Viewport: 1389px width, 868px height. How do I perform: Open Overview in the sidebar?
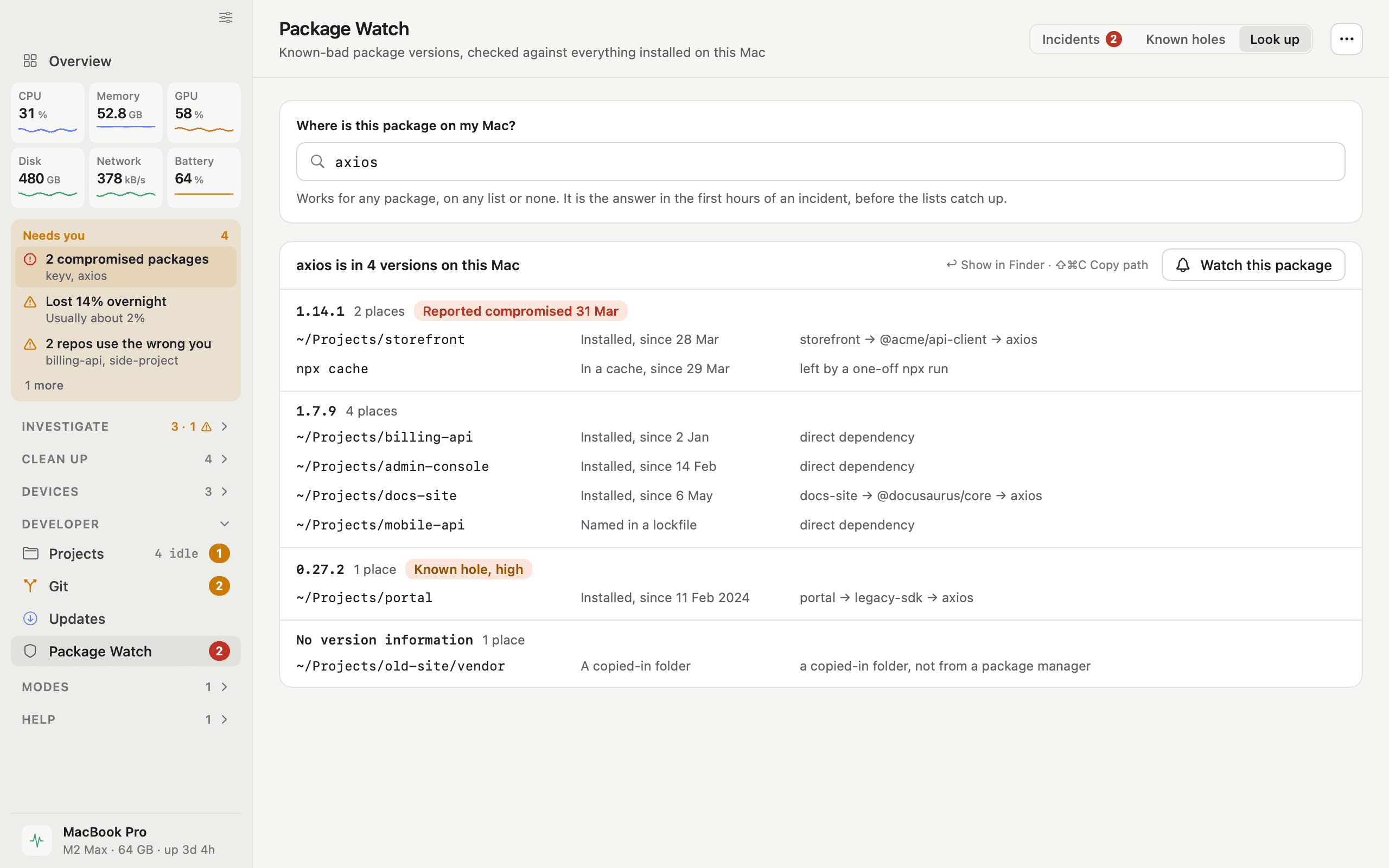(x=126, y=61)
